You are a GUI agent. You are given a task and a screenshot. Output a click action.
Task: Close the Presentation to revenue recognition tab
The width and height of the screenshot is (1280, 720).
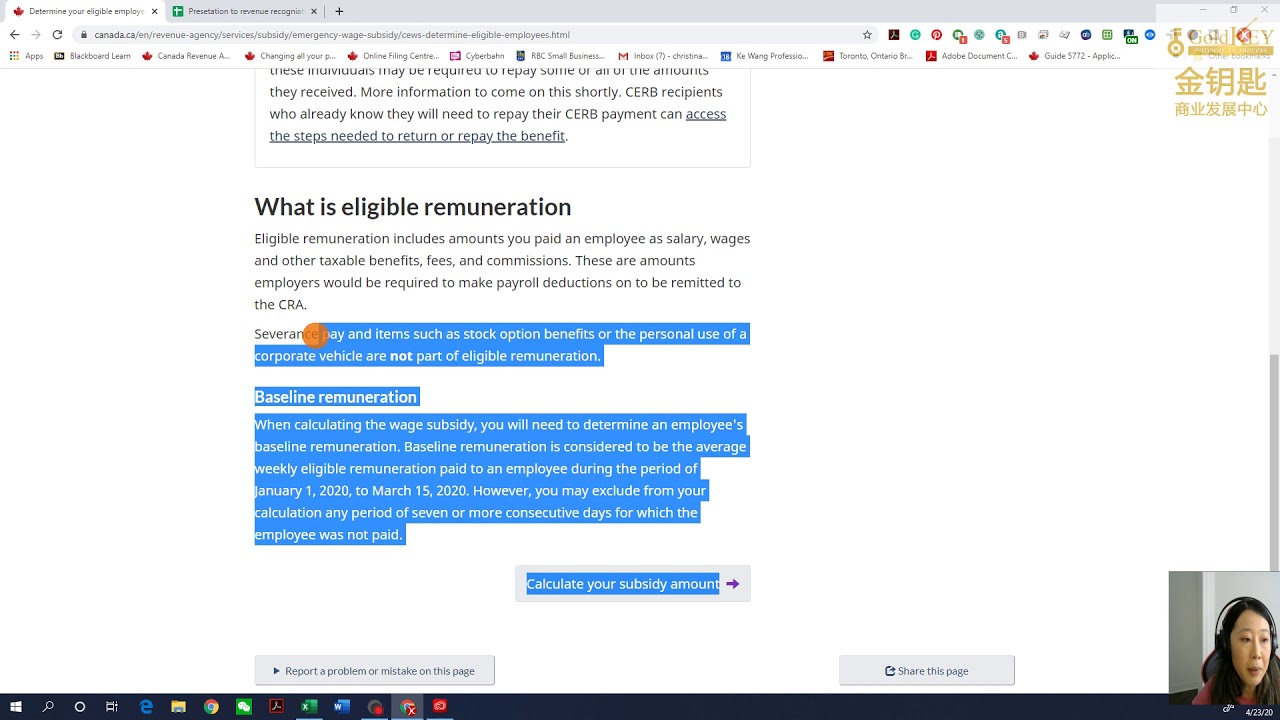pyautogui.click(x=314, y=11)
